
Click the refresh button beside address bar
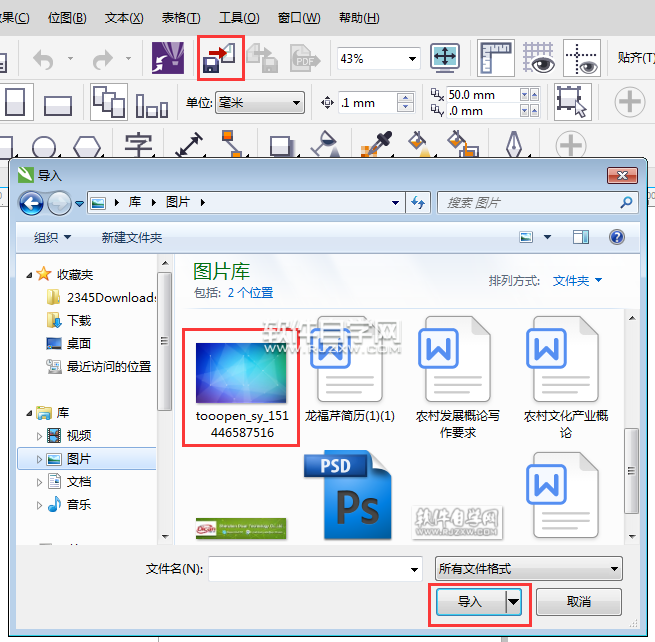(418, 203)
